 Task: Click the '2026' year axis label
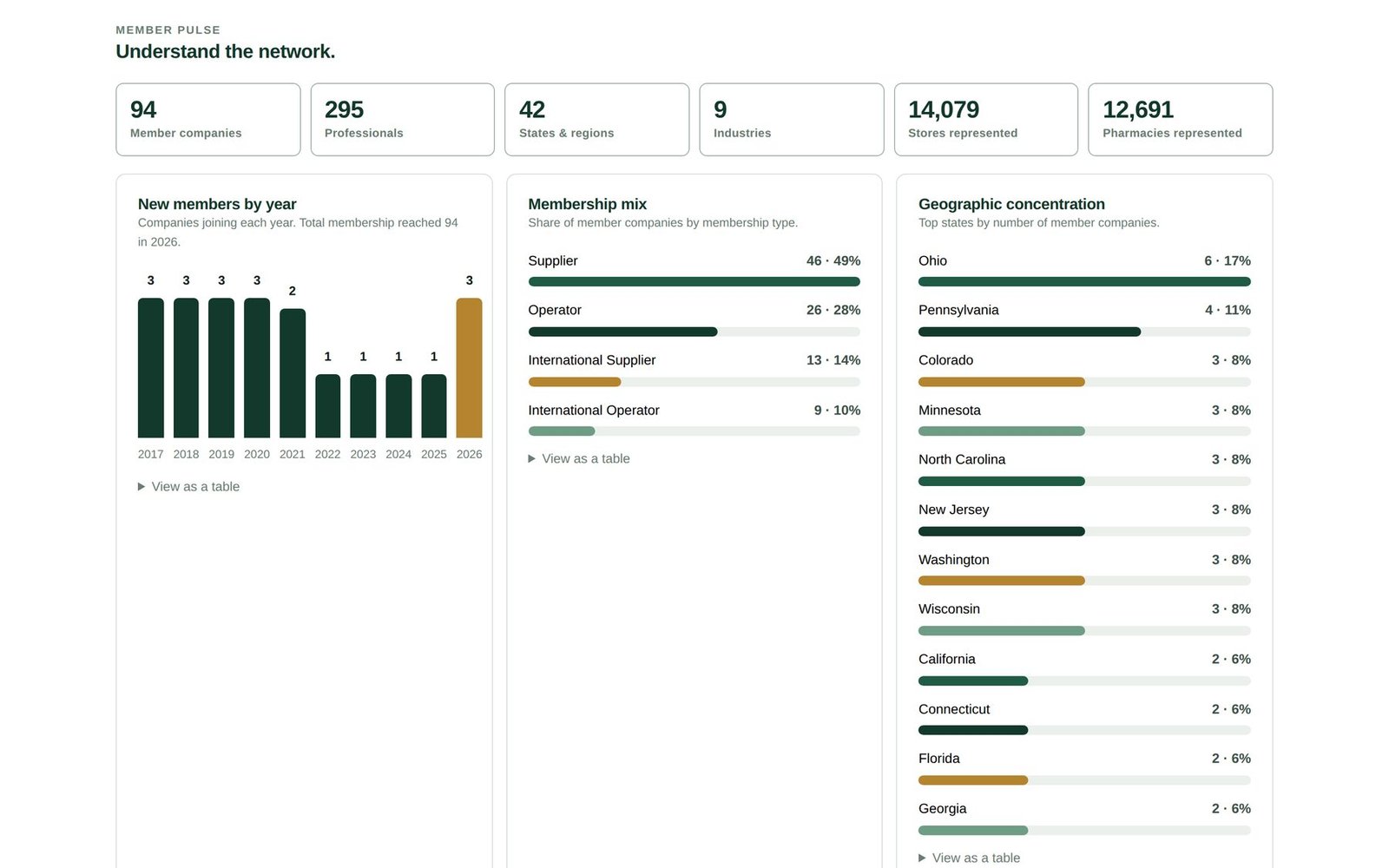pyautogui.click(x=469, y=454)
